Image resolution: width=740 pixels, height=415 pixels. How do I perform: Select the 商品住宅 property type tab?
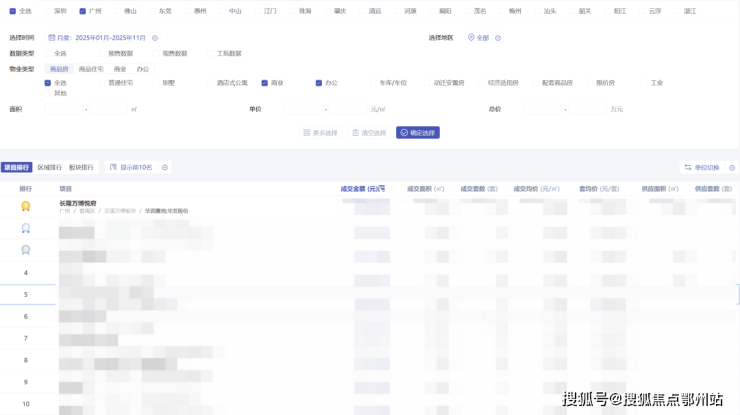coord(91,69)
